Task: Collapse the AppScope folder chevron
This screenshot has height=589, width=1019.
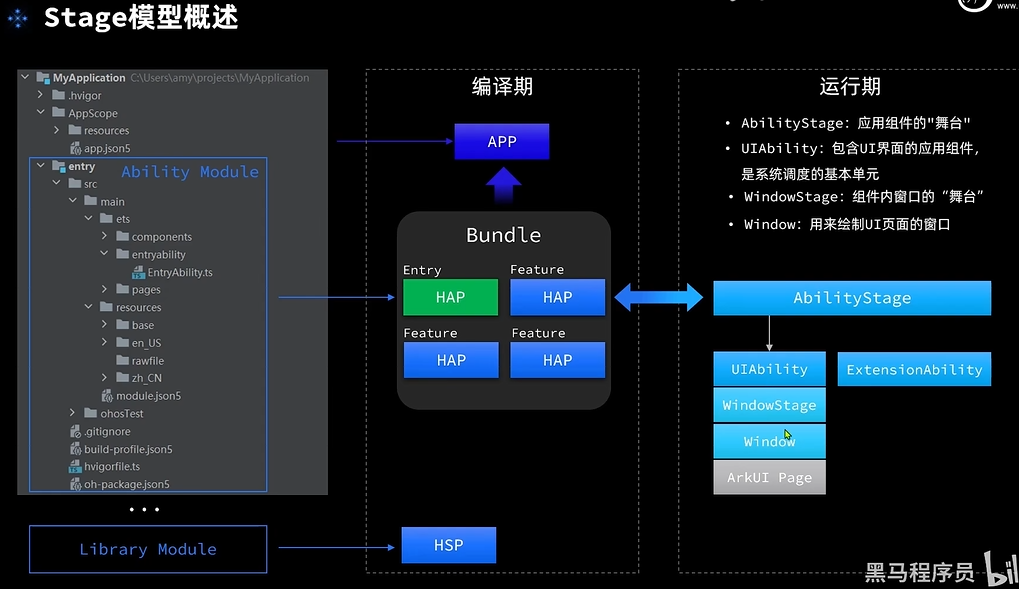Action: pyautogui.click(x=41, y=112)
